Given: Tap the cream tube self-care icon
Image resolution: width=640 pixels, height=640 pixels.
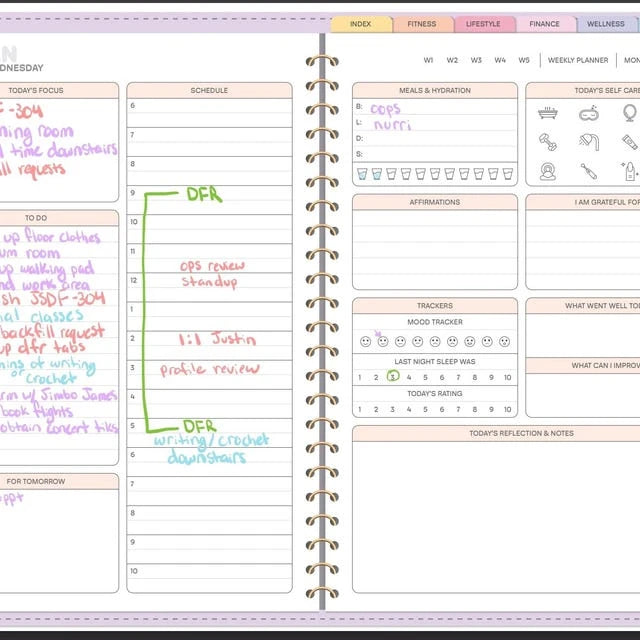Looking at the screenshot, I should tap(630, 142).
